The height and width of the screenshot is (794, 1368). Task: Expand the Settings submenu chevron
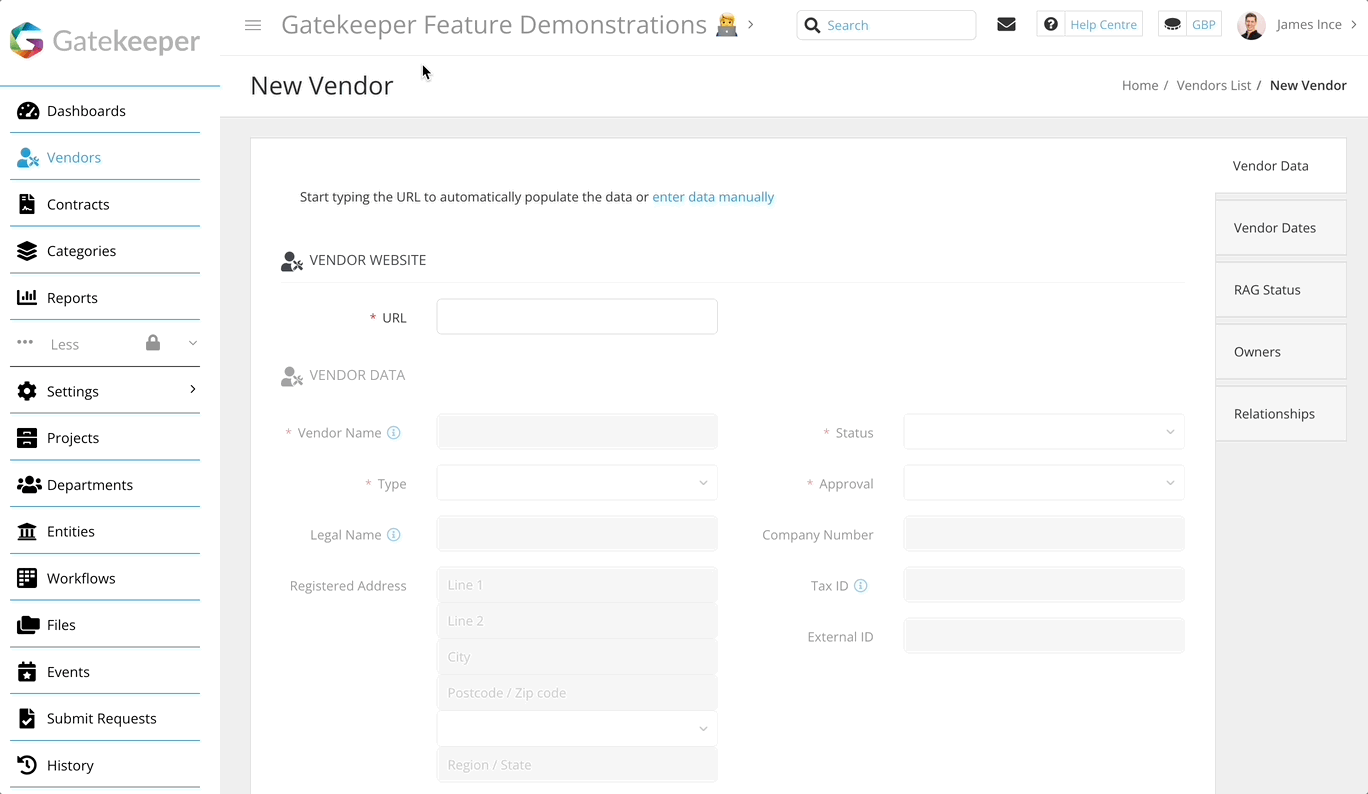point(192,391)
